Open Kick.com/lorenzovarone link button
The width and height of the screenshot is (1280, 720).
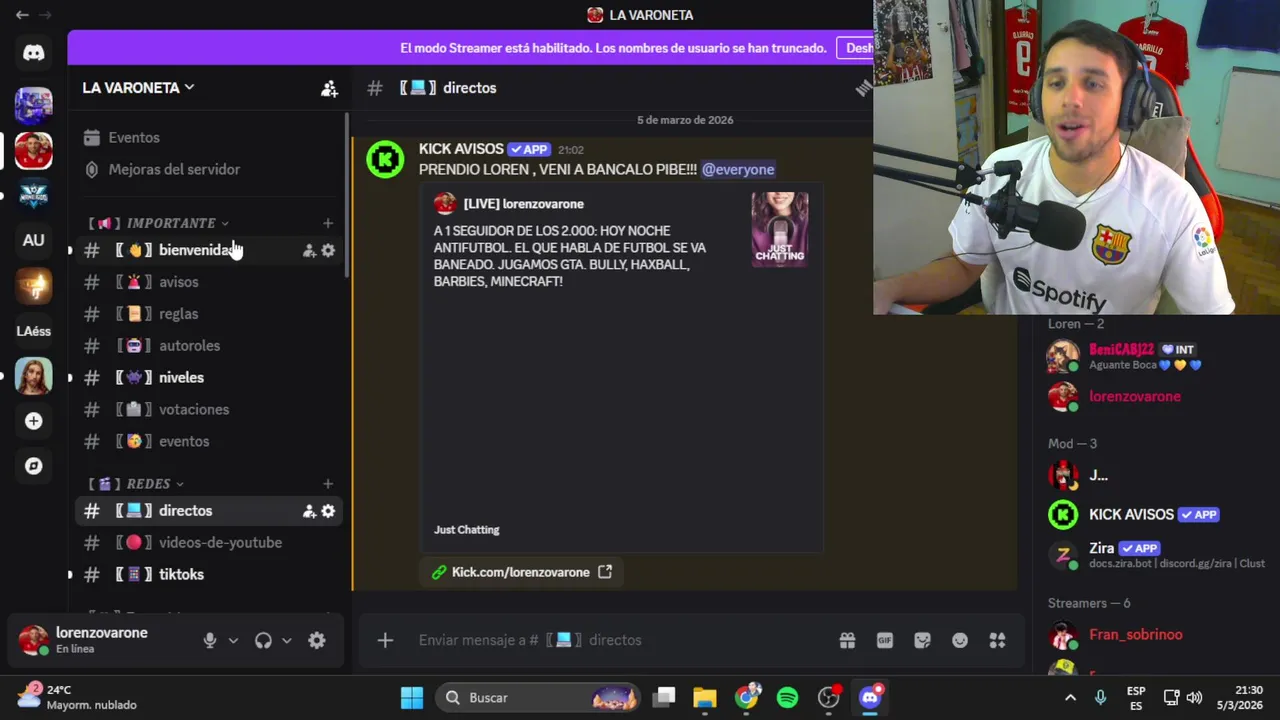pyautogui.click(x=521, y=572)
